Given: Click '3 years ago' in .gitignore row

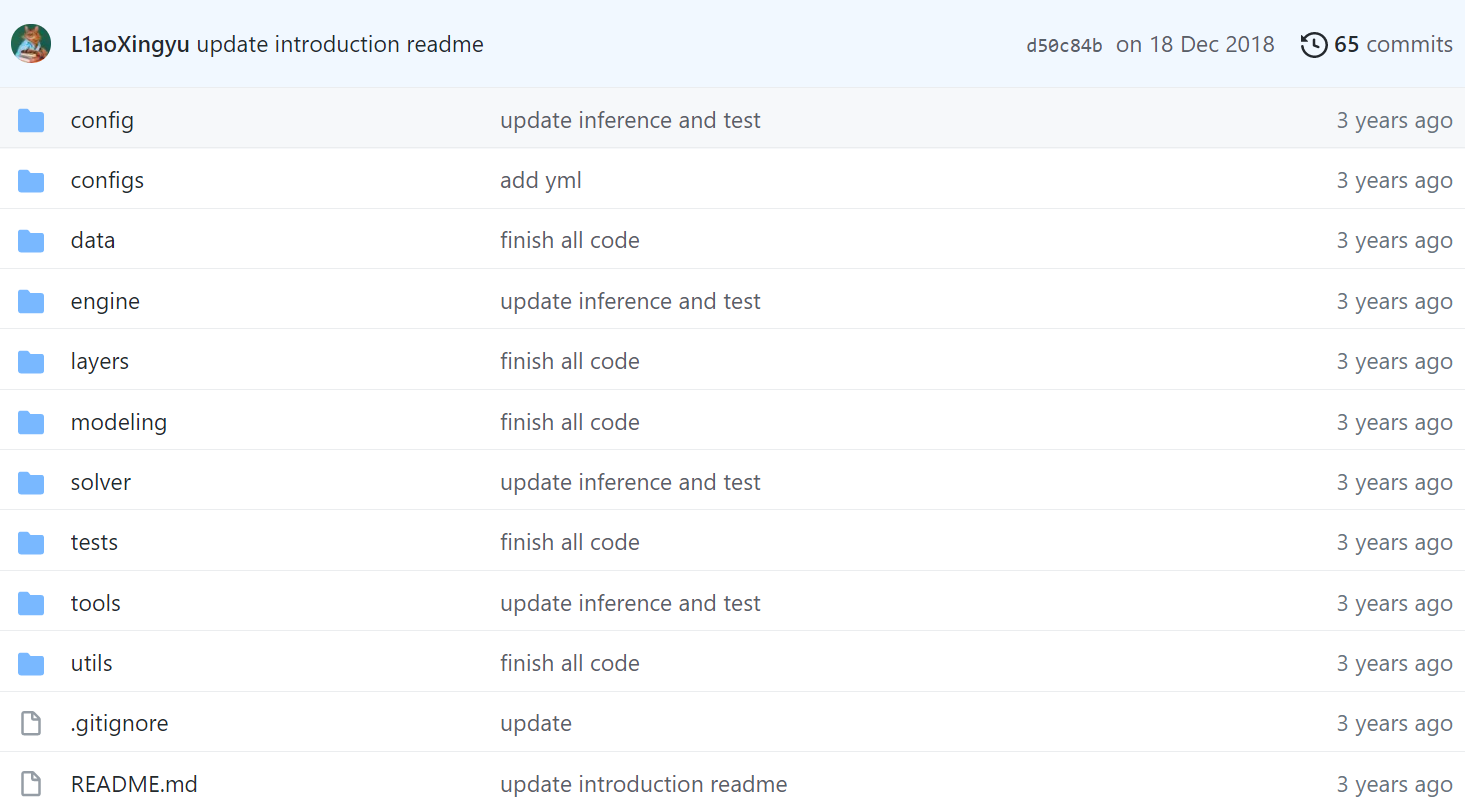Looking at the screenshot, I should click(x=1395, y=723).
